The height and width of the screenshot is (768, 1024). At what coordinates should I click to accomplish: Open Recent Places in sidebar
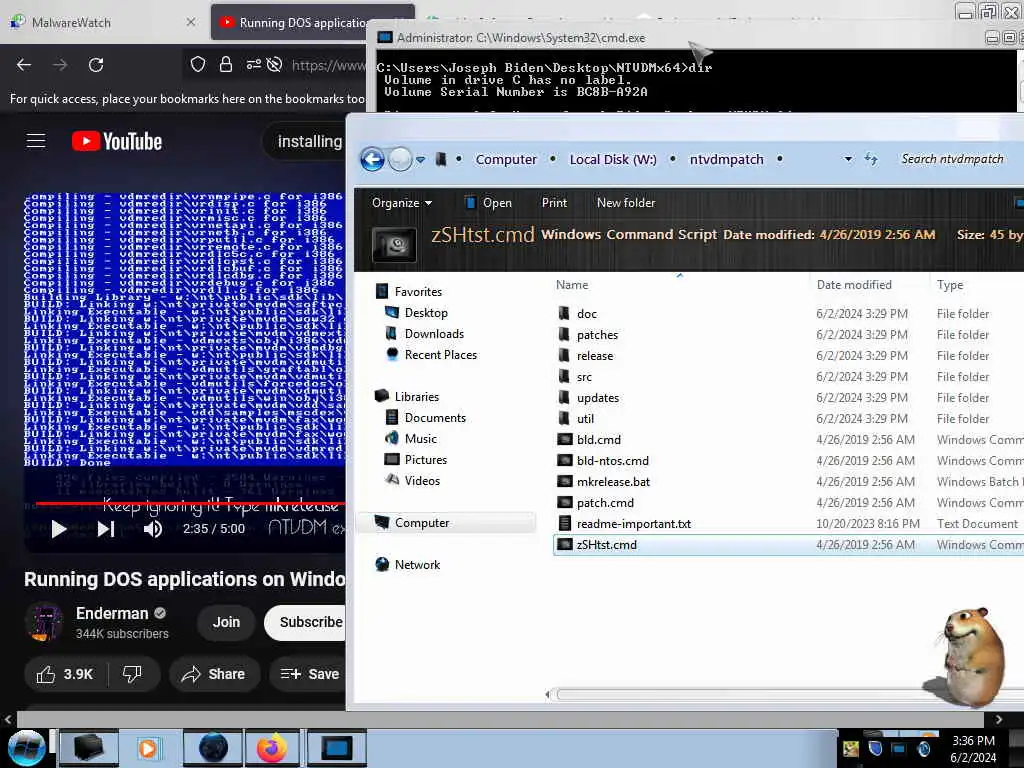440,355
